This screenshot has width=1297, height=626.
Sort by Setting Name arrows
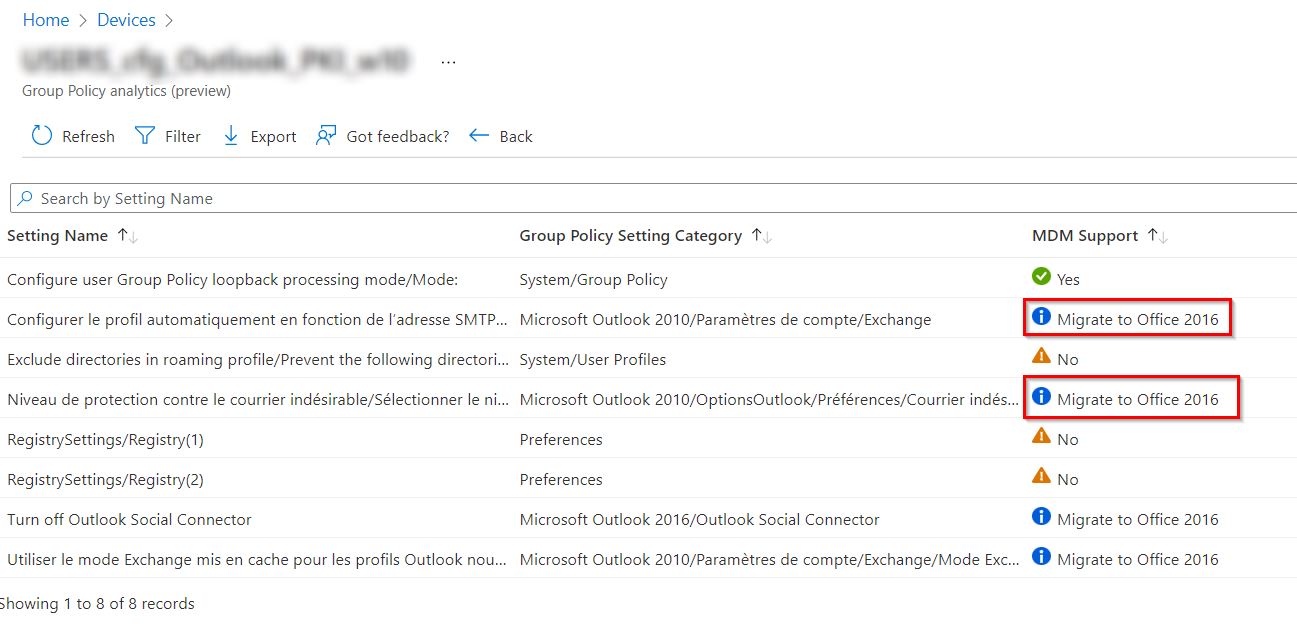(x=127, y=236)
